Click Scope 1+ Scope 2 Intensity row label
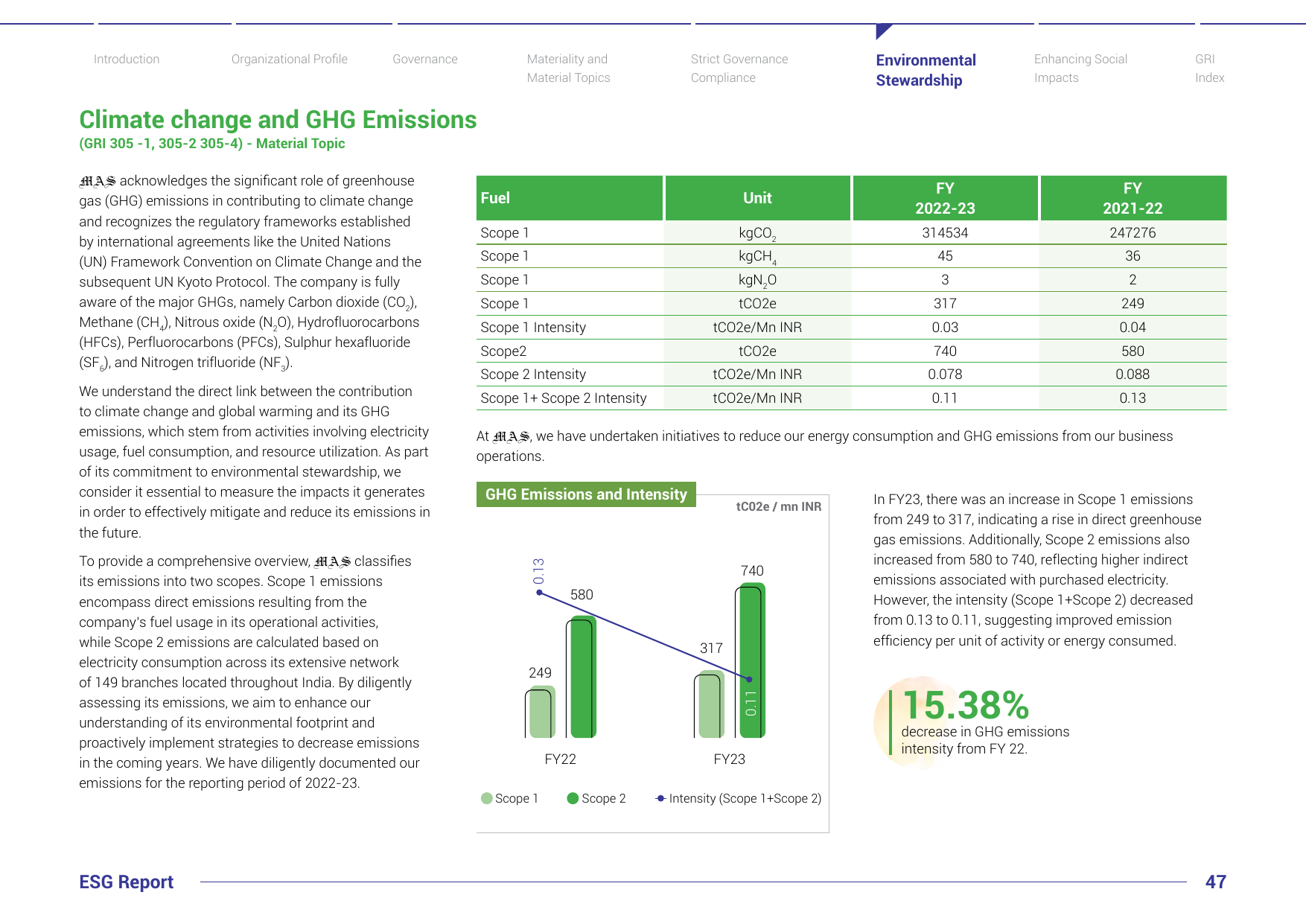The width and height of the screenshot is (1306, 924). click(564, 398)
